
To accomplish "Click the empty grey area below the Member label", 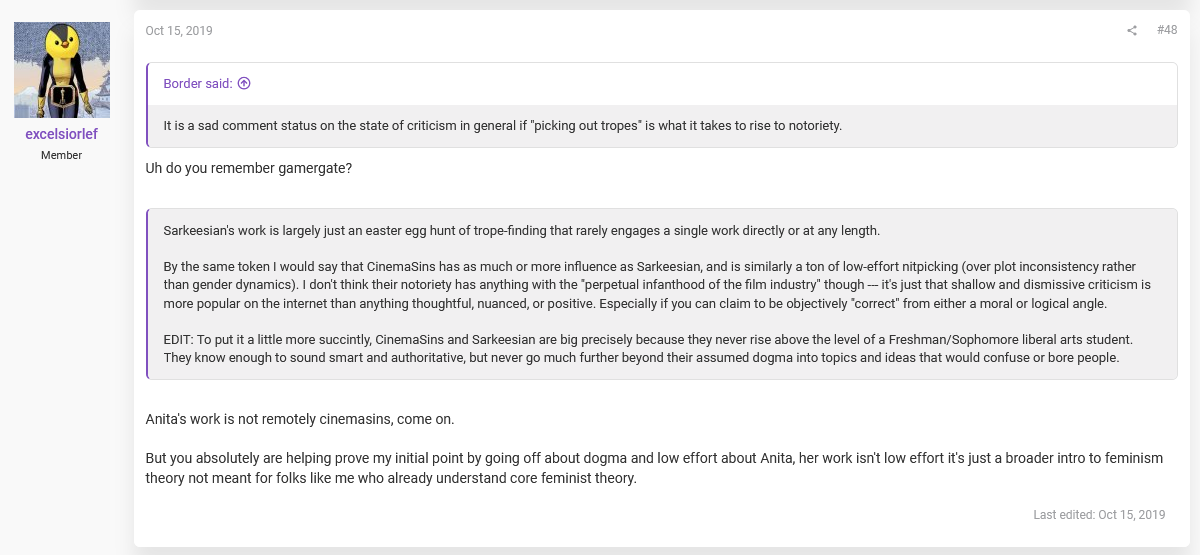I will [x=62, y=350].
